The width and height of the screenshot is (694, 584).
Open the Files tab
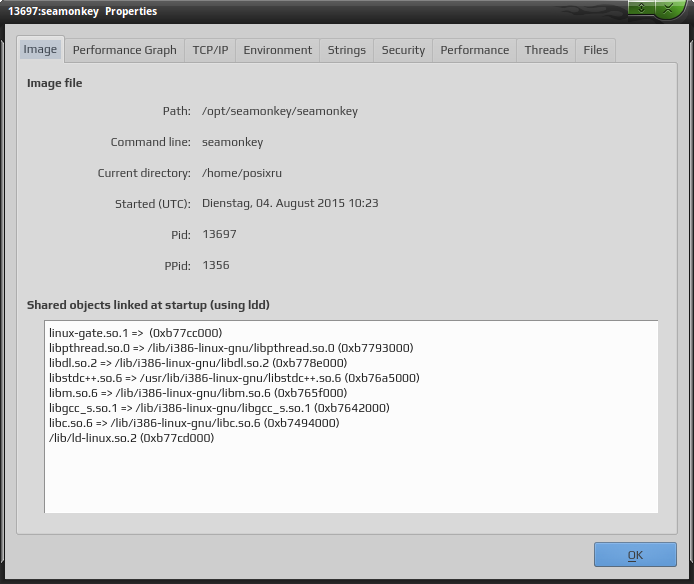(x=595, y=50)
